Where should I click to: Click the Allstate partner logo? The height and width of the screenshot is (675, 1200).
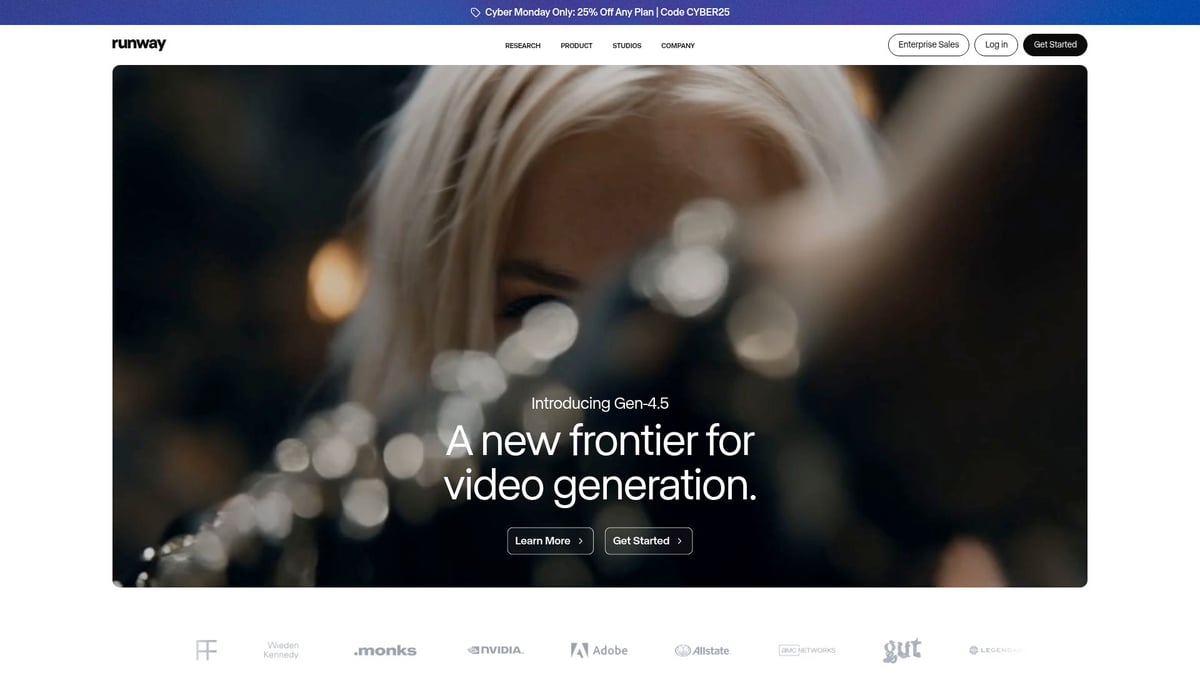703,649
